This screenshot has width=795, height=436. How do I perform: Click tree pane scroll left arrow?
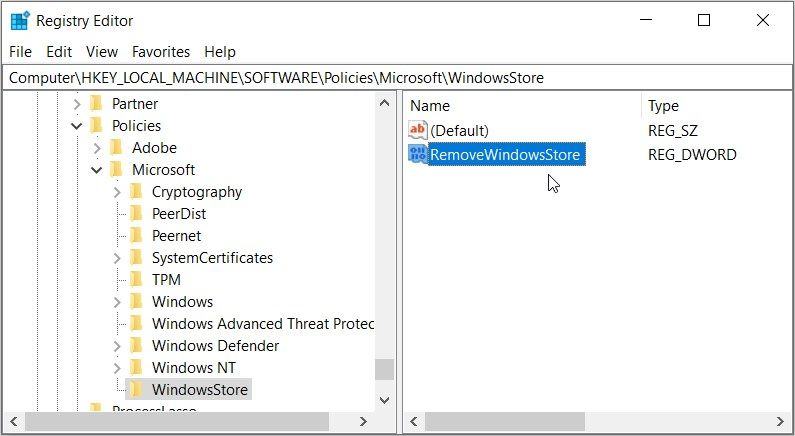[x=14, y=421]
